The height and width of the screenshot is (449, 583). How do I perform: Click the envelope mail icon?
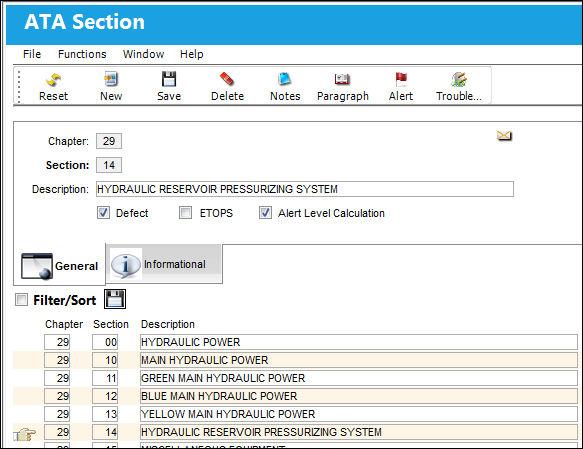(x=504, y=136)
